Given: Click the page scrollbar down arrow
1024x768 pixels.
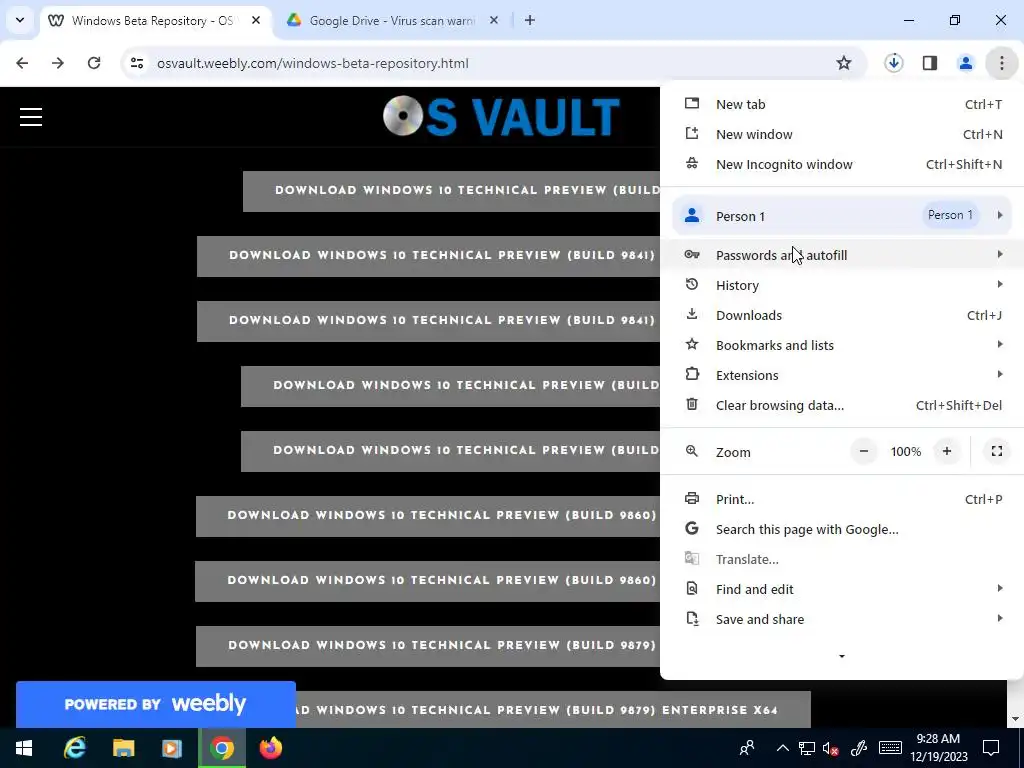Looking at the screenshot, I should coord(1015,720).
